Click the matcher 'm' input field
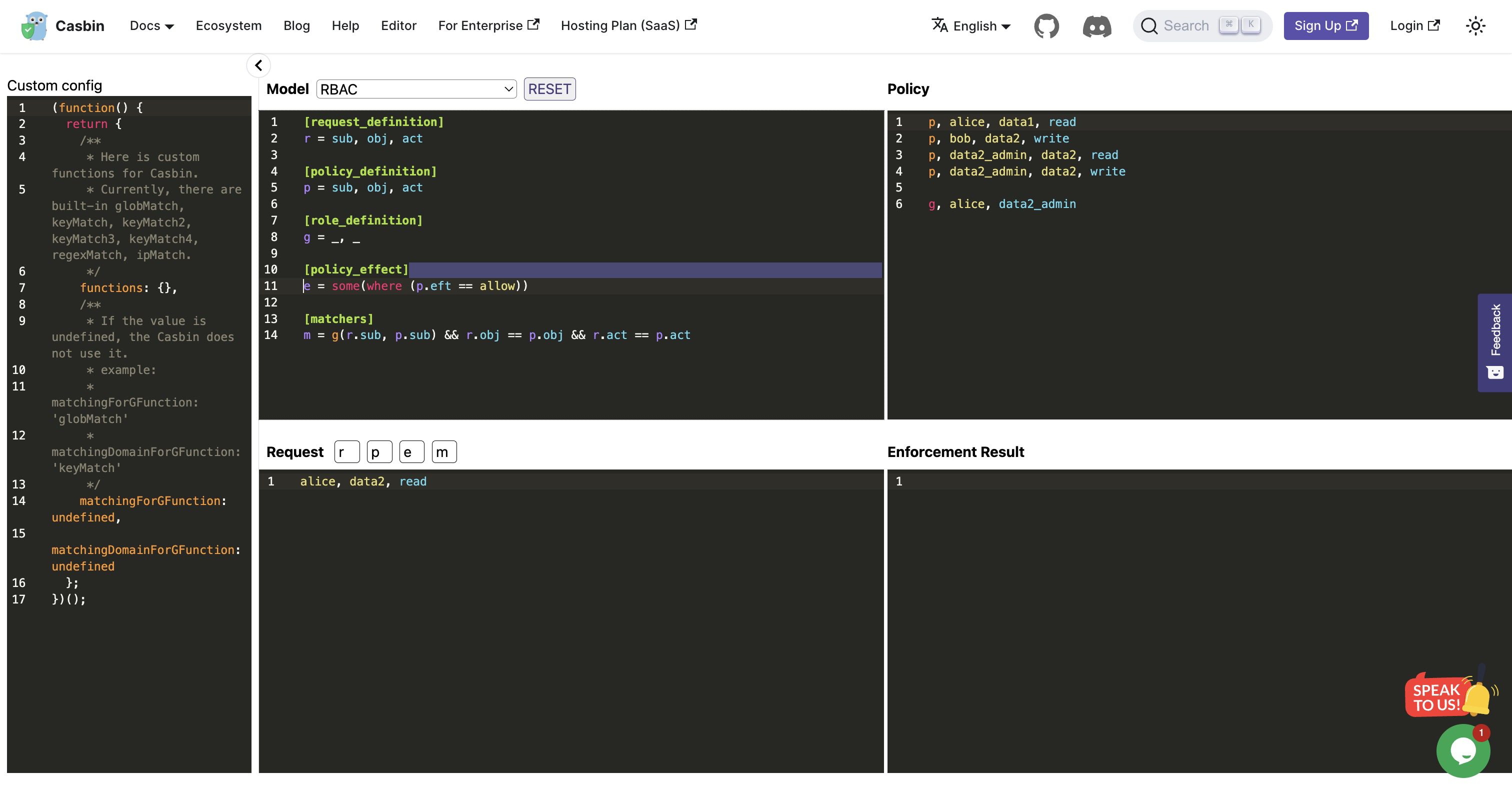 pyautogui.click(x=444, y=452)
